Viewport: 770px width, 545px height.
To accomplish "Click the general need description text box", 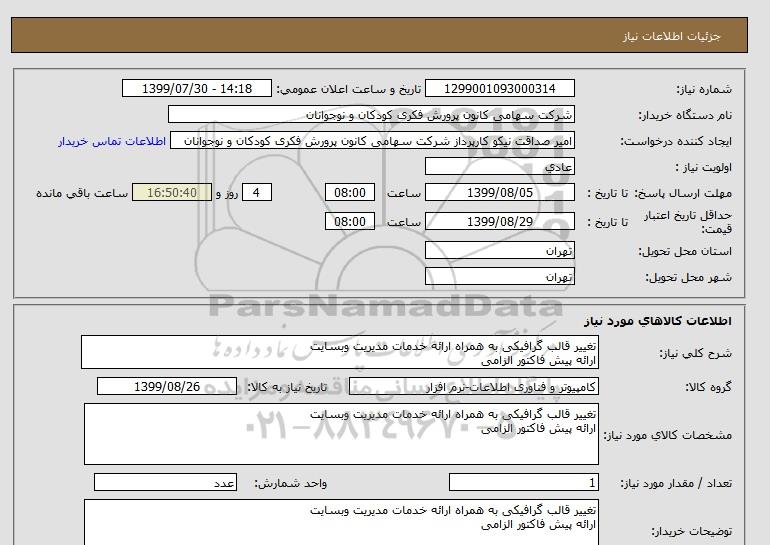I will [340, 353].
